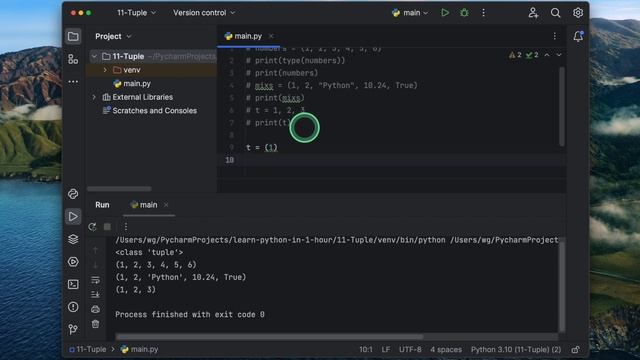Open the Services tool window
This screenshot has width=640, height=360.
click(x=73, y=262)
